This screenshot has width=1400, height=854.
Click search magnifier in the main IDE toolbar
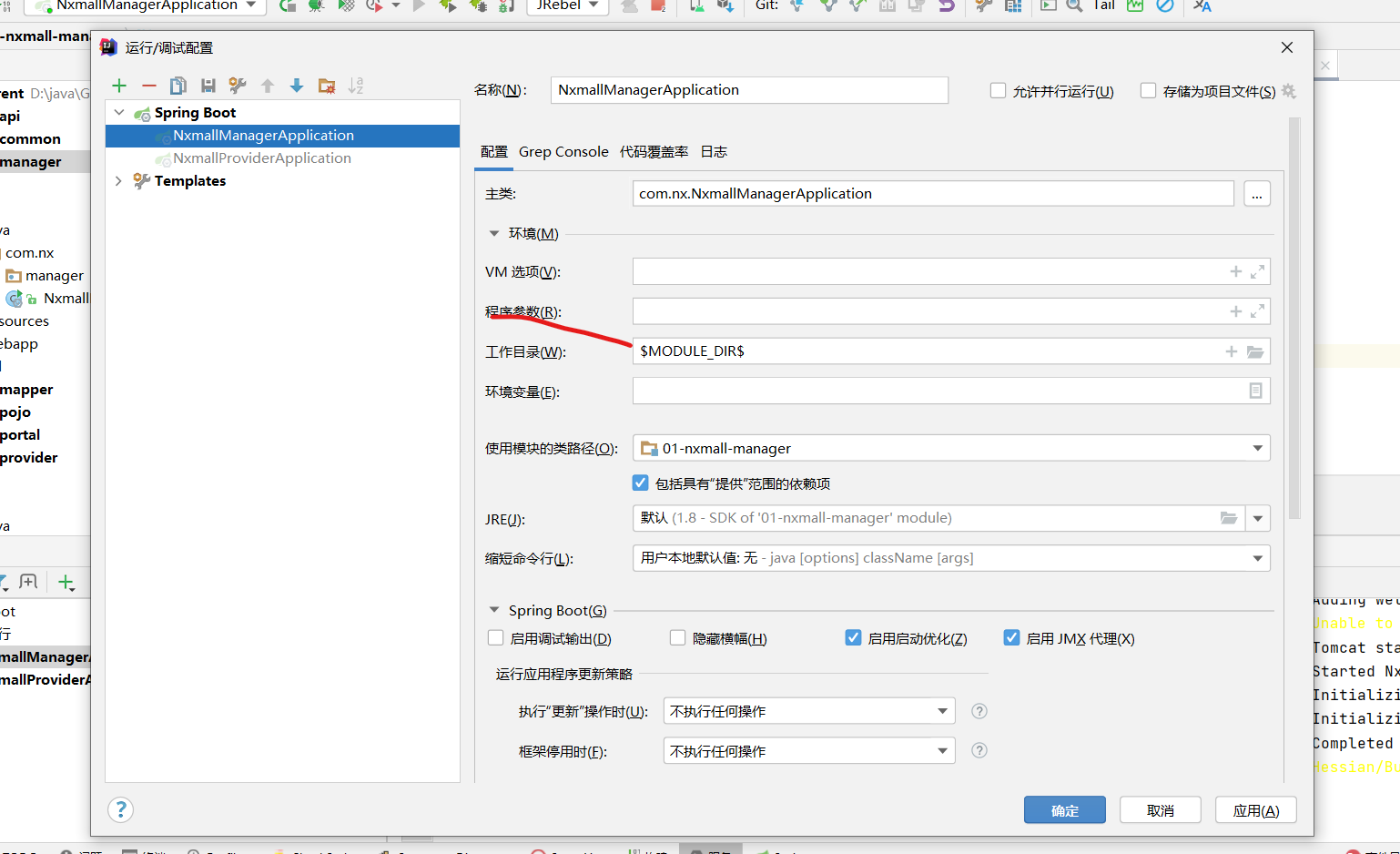[x=1074, y=5]
